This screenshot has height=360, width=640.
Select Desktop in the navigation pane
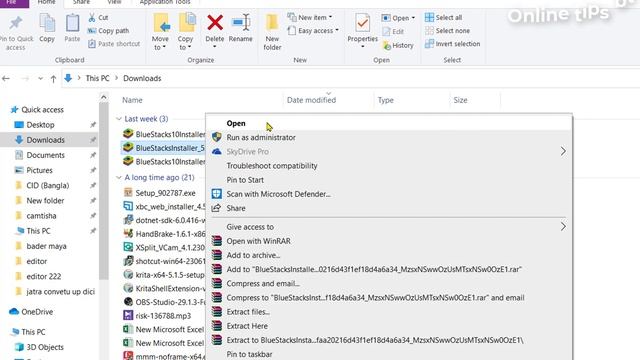40,125
